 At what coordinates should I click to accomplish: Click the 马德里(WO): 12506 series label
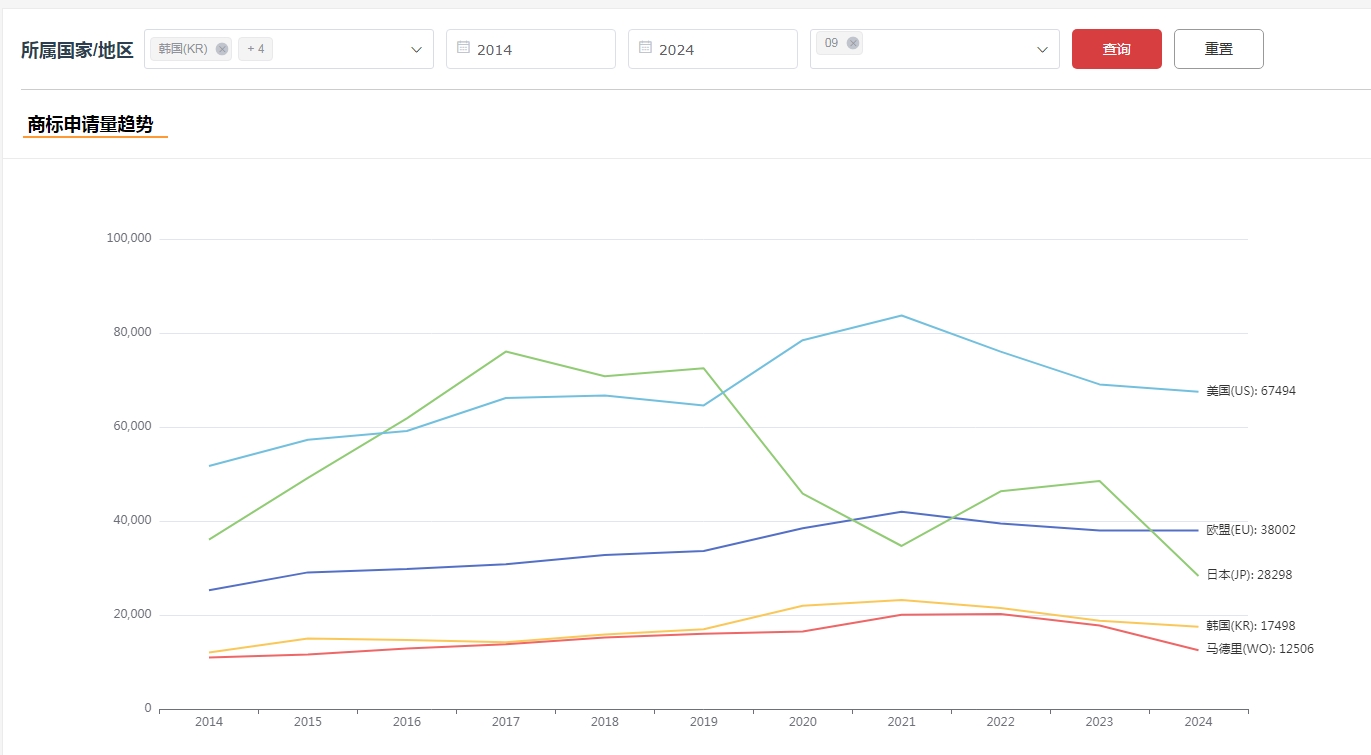point(1259,649)
